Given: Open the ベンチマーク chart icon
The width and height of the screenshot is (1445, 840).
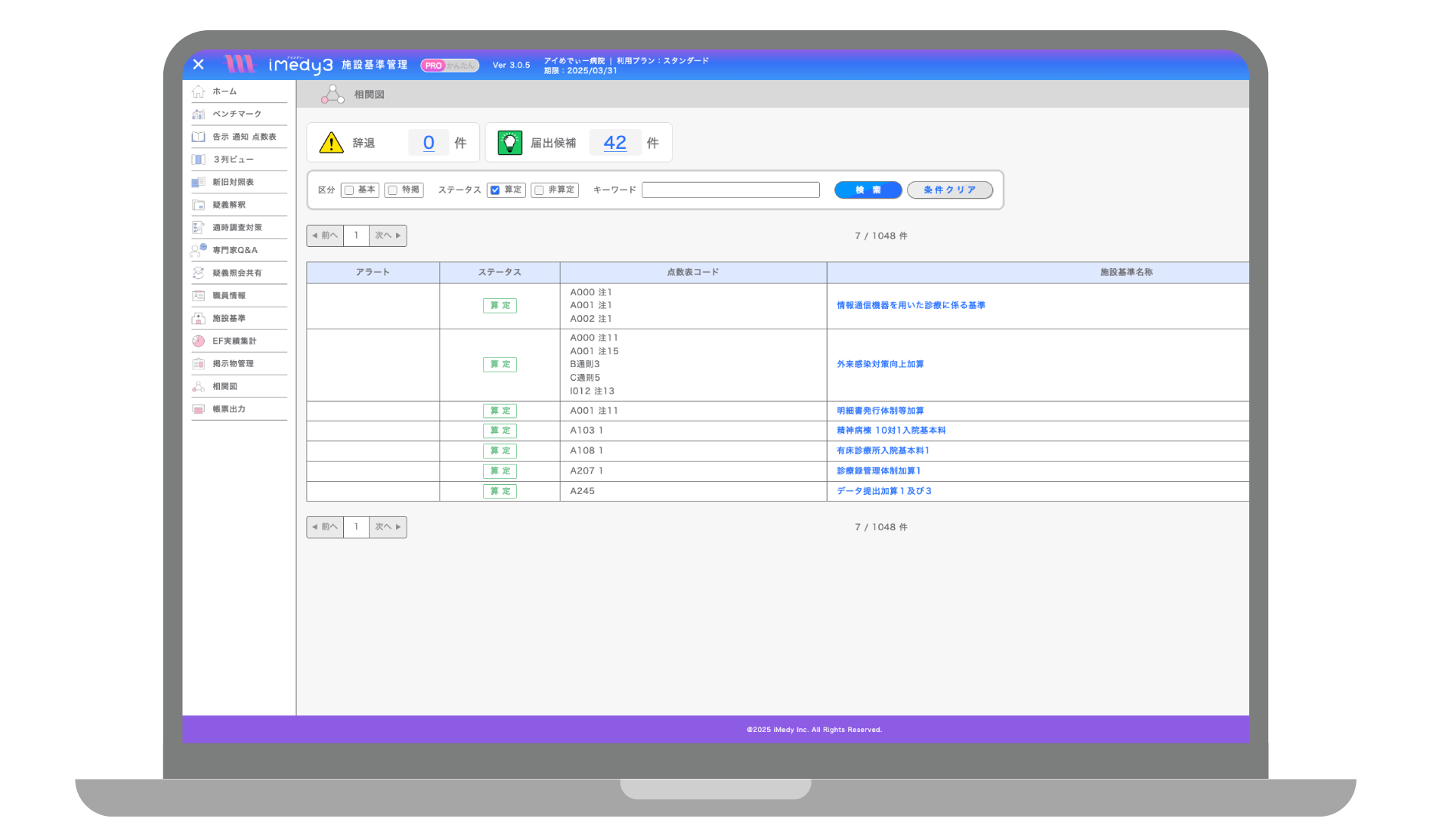Looking at the screenshot, I should point(199,114).
